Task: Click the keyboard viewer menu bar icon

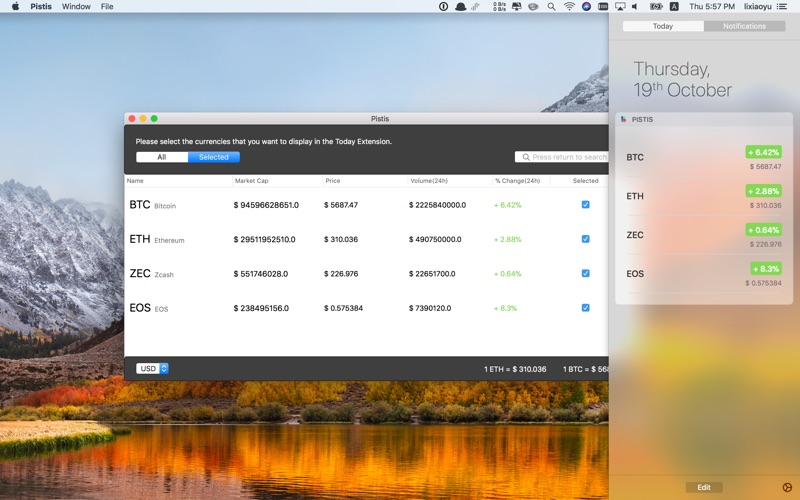Action: click(603, 7)
